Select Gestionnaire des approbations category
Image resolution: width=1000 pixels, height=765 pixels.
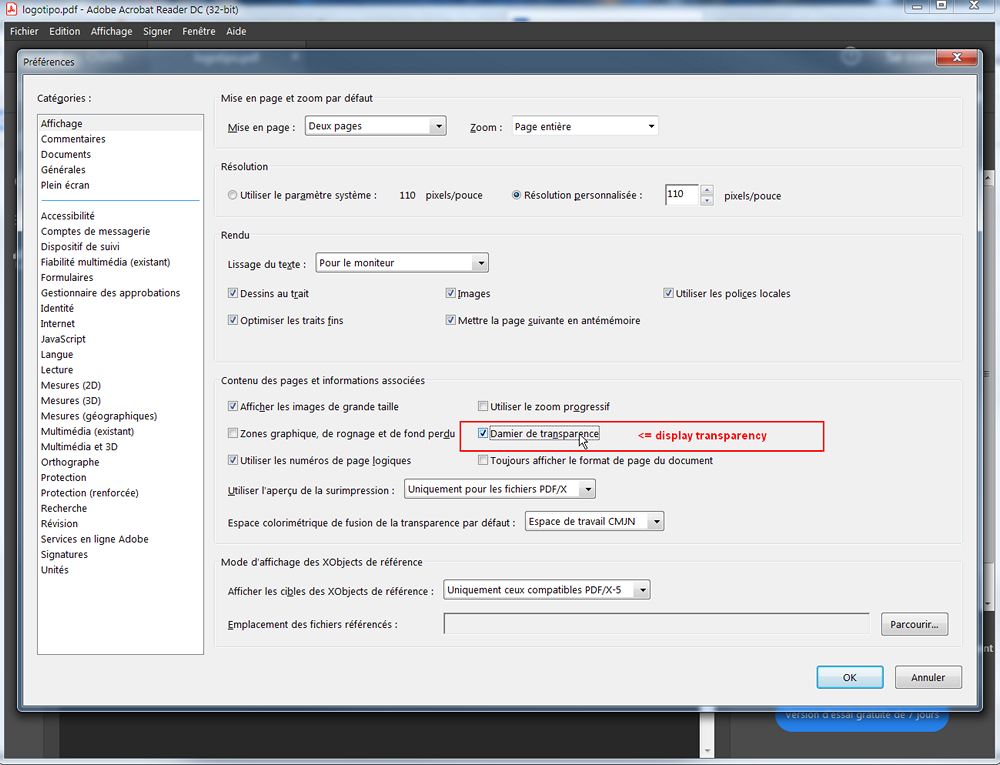120,293
